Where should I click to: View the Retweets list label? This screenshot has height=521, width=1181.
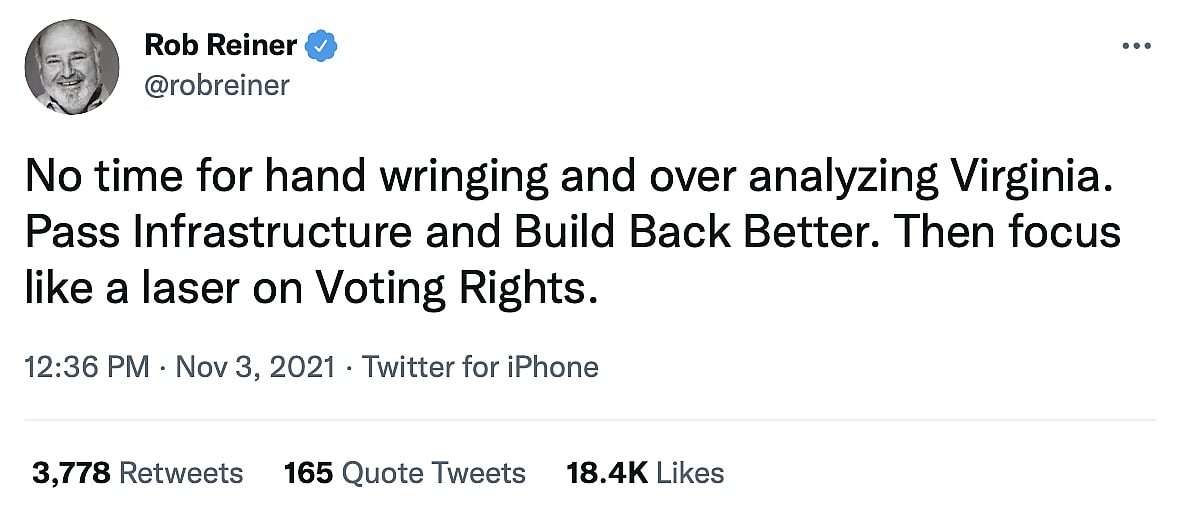[181, 473]
